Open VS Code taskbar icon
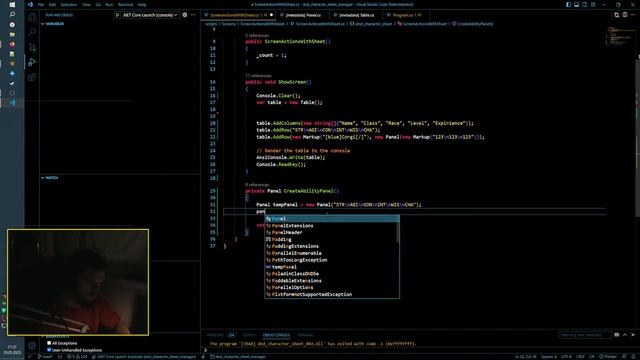This screenshot has height=360, width=640. pos(12,103)
